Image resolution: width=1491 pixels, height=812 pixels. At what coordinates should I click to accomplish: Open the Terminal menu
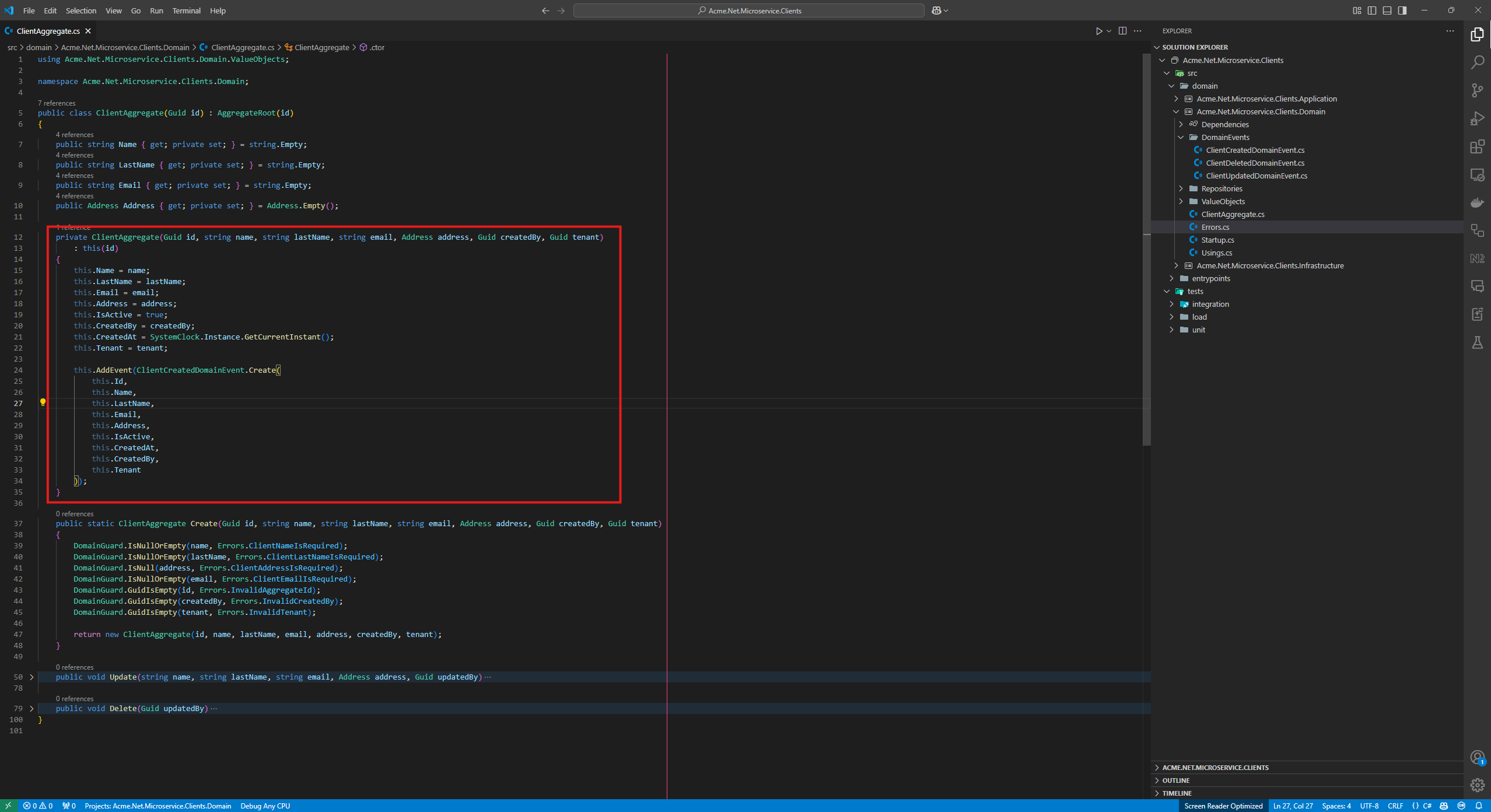point(186,10)
